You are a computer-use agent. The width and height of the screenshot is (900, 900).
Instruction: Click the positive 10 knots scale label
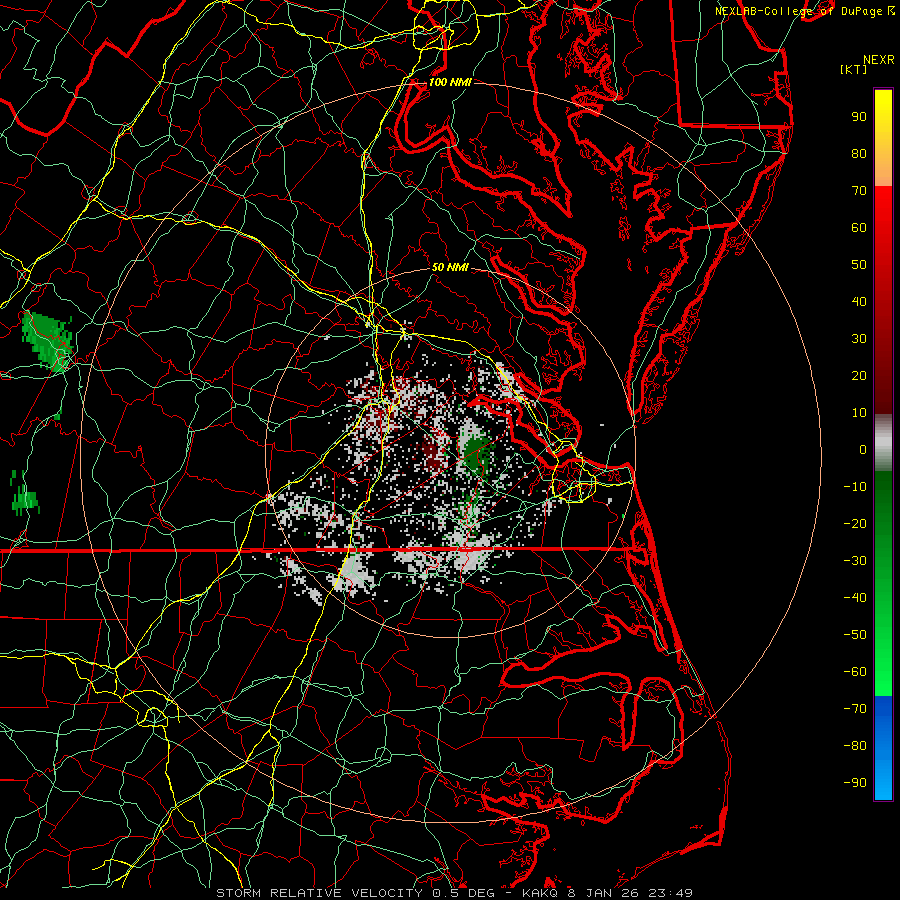[x=859, y=413]
